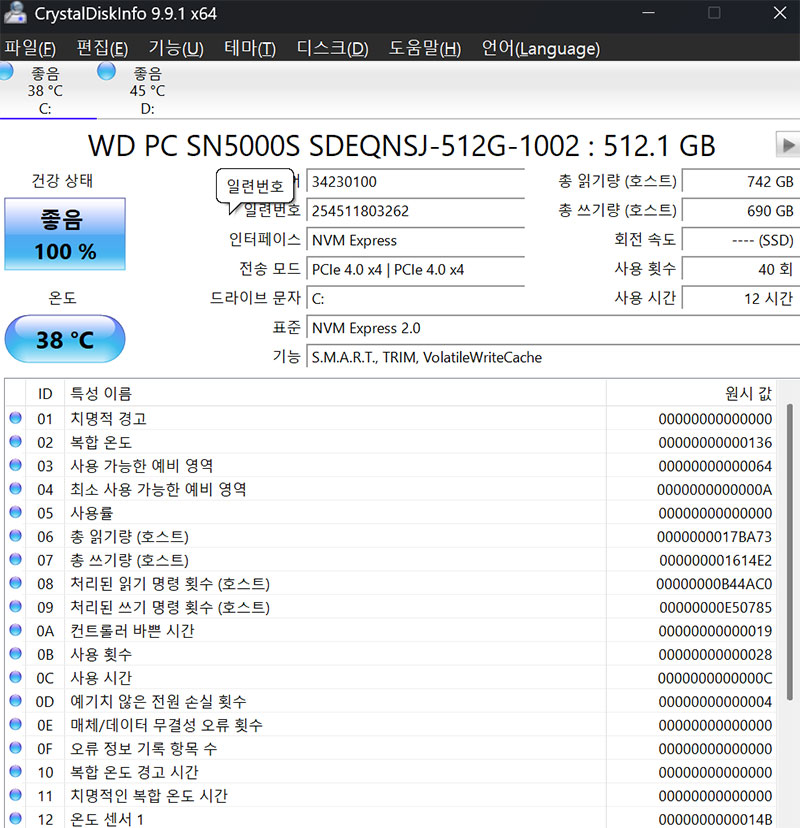The width and height of the screenshot is (800, 828).
Task: Click the transfer mode field PCIe 4.0 x4
Action: (x=416, y=269)
